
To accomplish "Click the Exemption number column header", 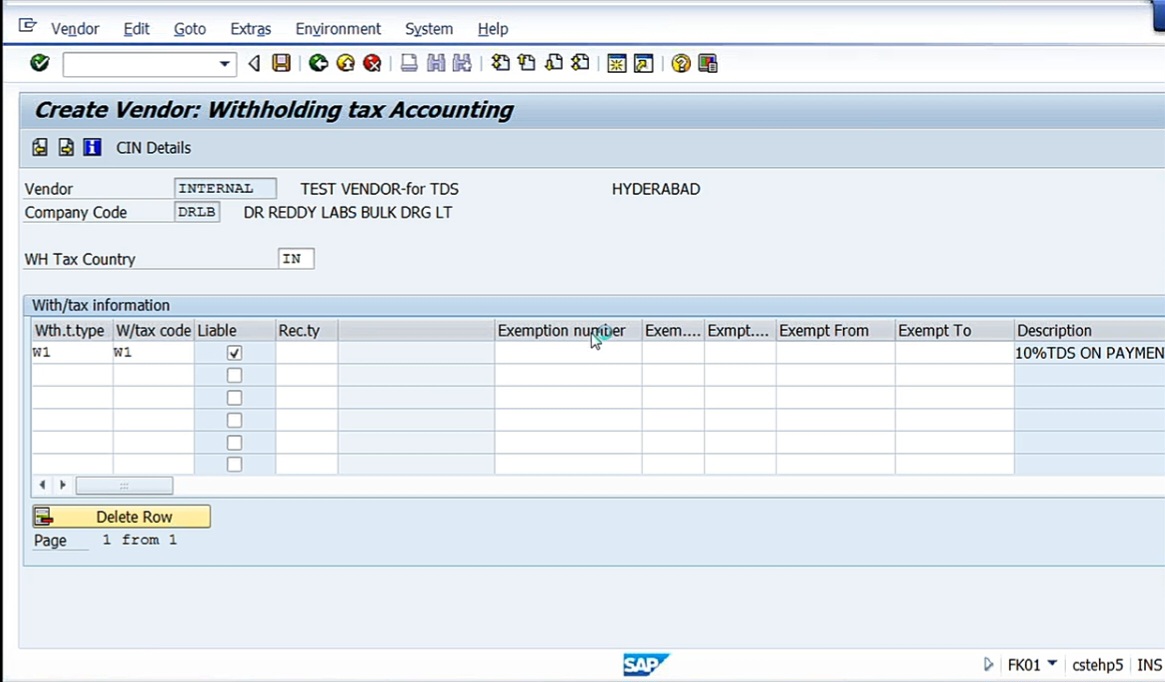I will pos(568,331).
